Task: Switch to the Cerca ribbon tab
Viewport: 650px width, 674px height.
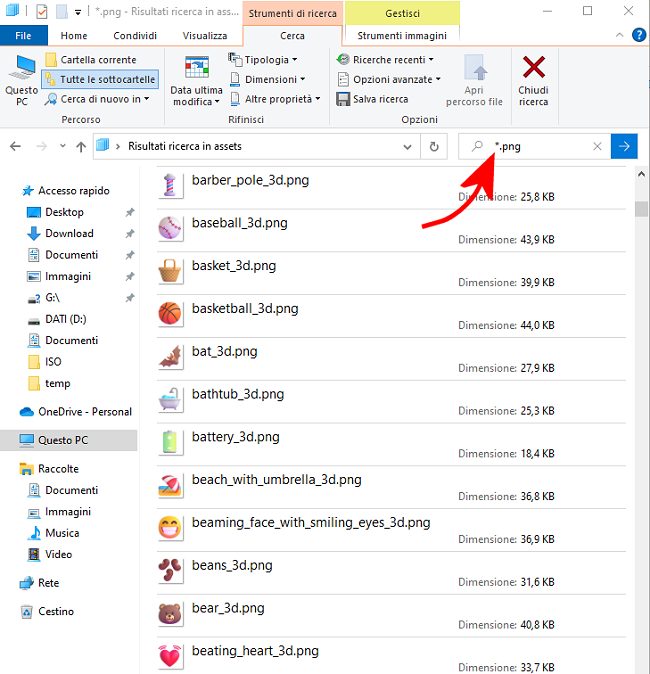Action: 292,36
